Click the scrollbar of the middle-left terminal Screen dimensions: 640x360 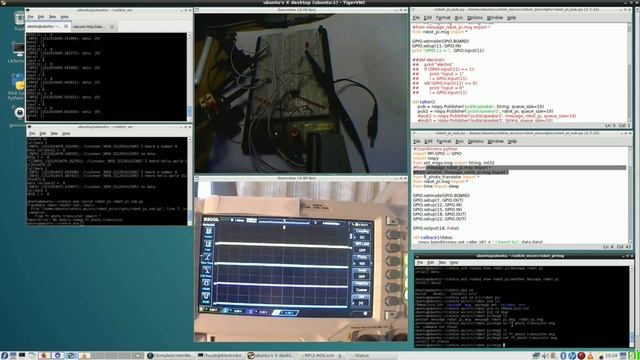pyautogui.click(x=189, y=181)
